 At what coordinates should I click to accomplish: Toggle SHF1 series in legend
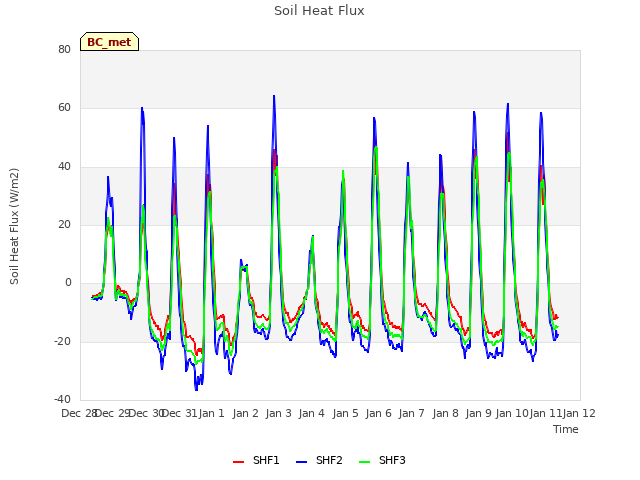click(x=256, y=460)
